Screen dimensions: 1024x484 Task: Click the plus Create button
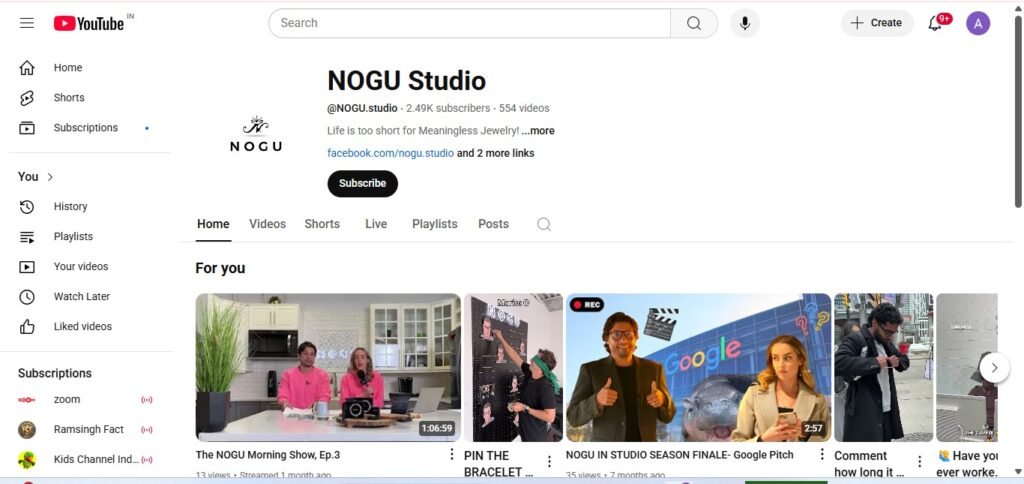coord(877,24)
